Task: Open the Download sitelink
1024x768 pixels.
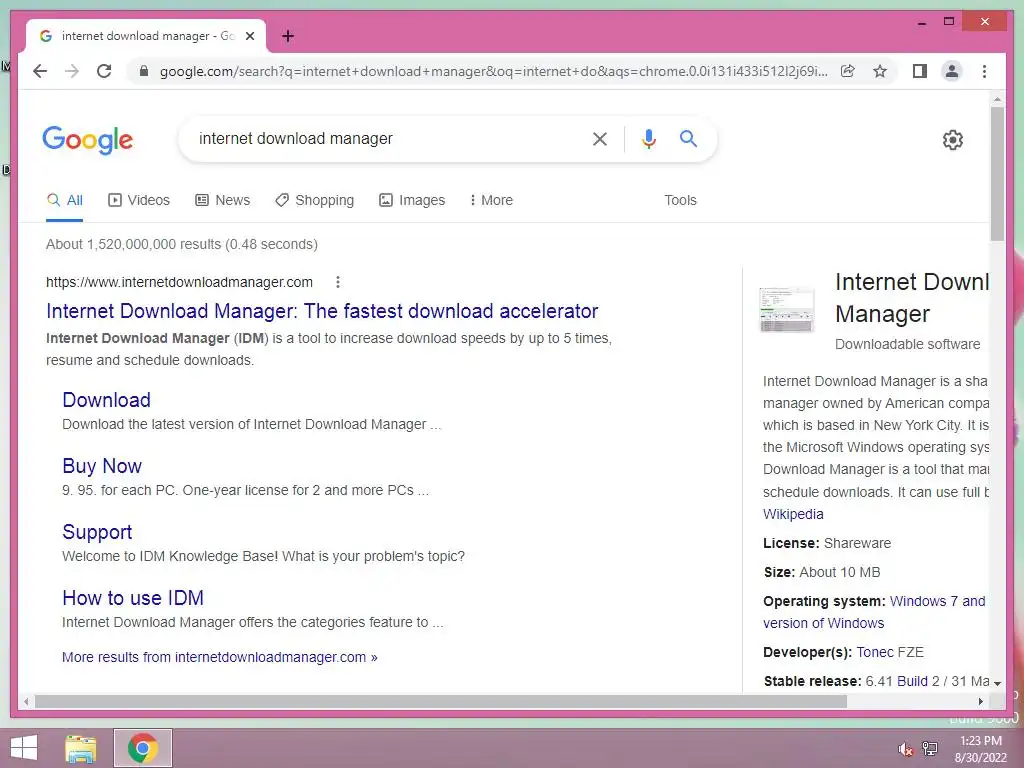Action: tap(106, 400)
